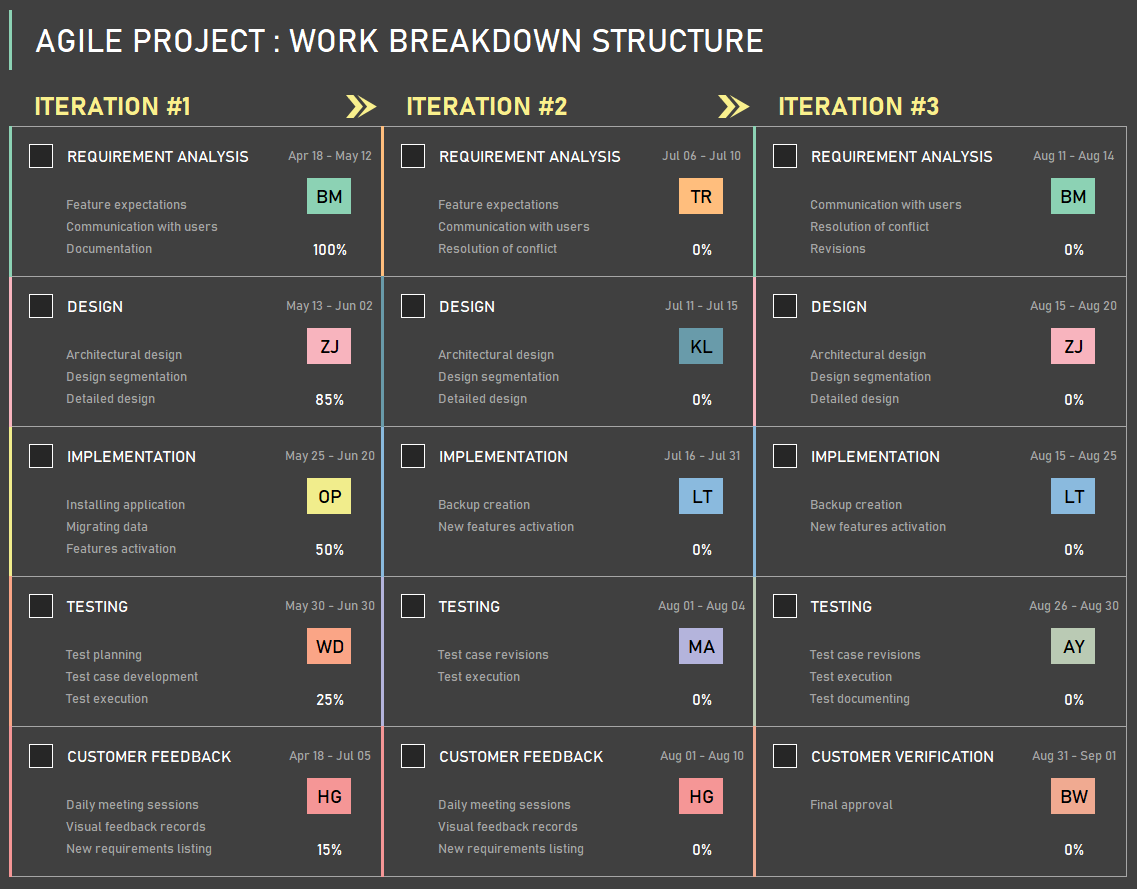Viewport: 1137px width, 889px height.
Task: Click the chevron arrow after Iteration #1
Action: [361, 106]
